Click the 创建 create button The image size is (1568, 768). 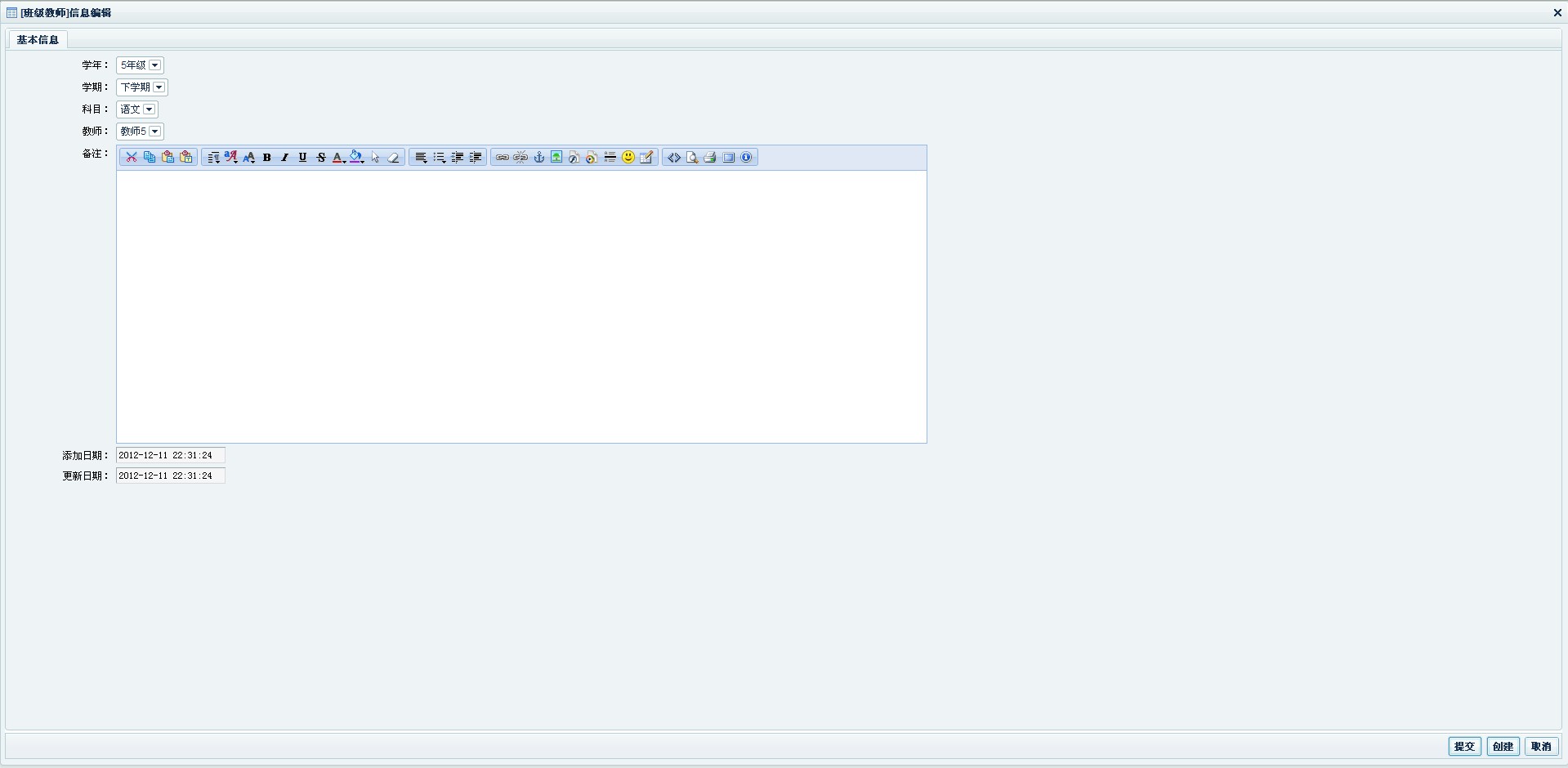click(1503, 746)
